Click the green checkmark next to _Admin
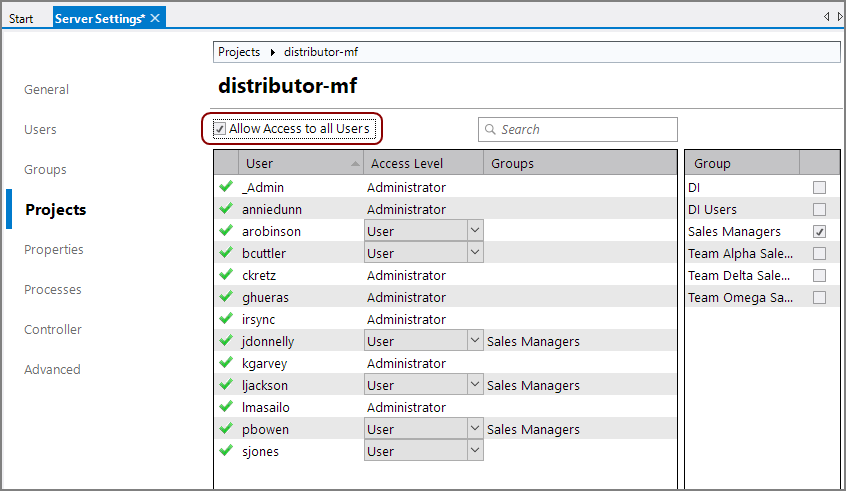 [226, 187]
